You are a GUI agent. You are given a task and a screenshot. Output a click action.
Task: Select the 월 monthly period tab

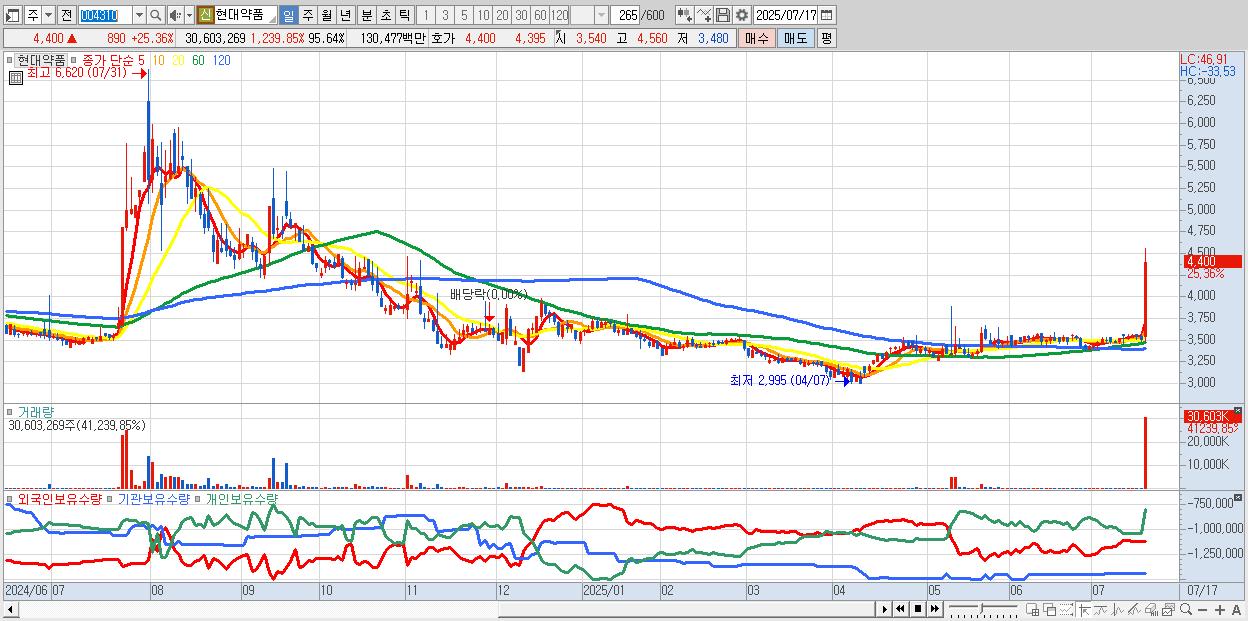326,15
